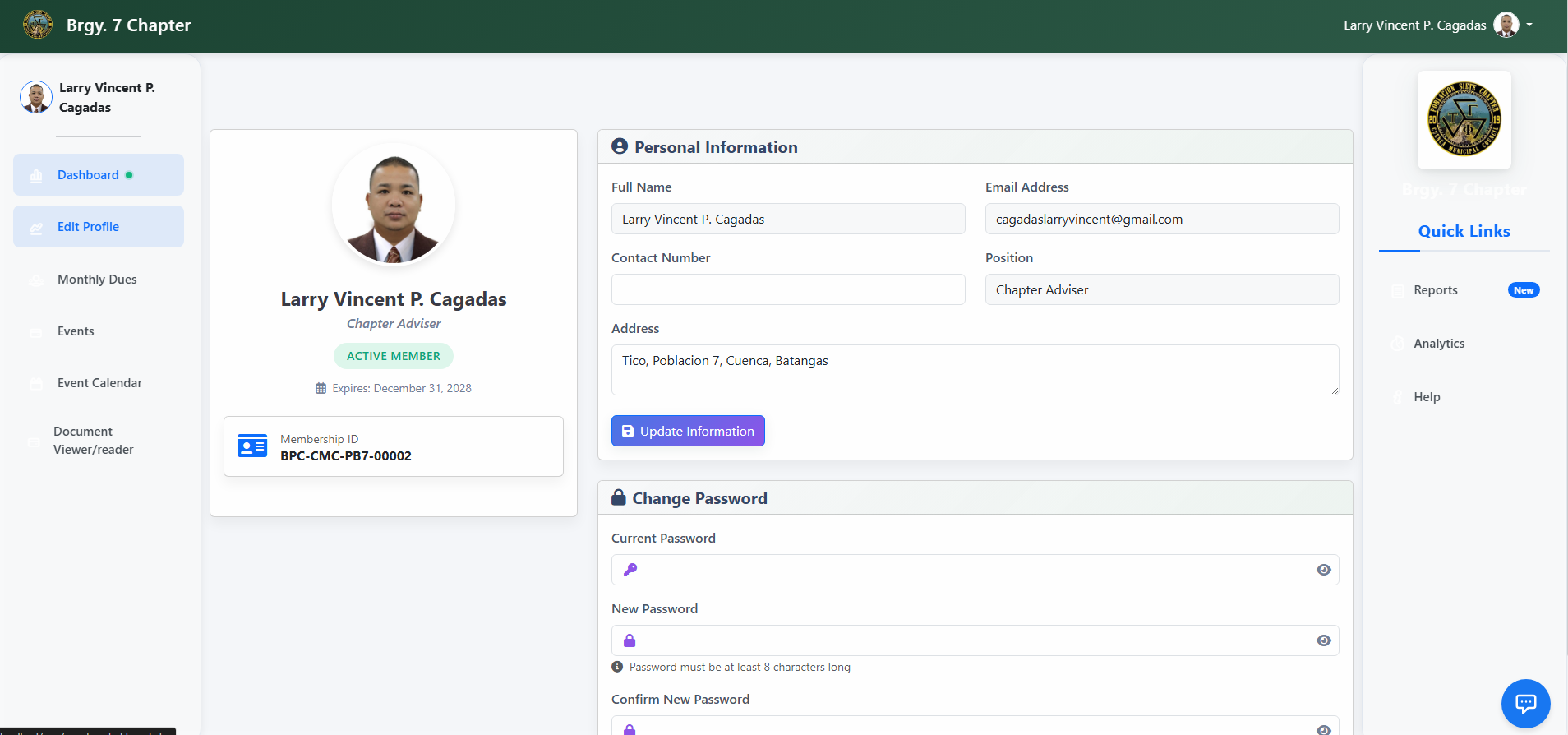
Task: Click the membership ID card icon
Action: coord(252,446)
